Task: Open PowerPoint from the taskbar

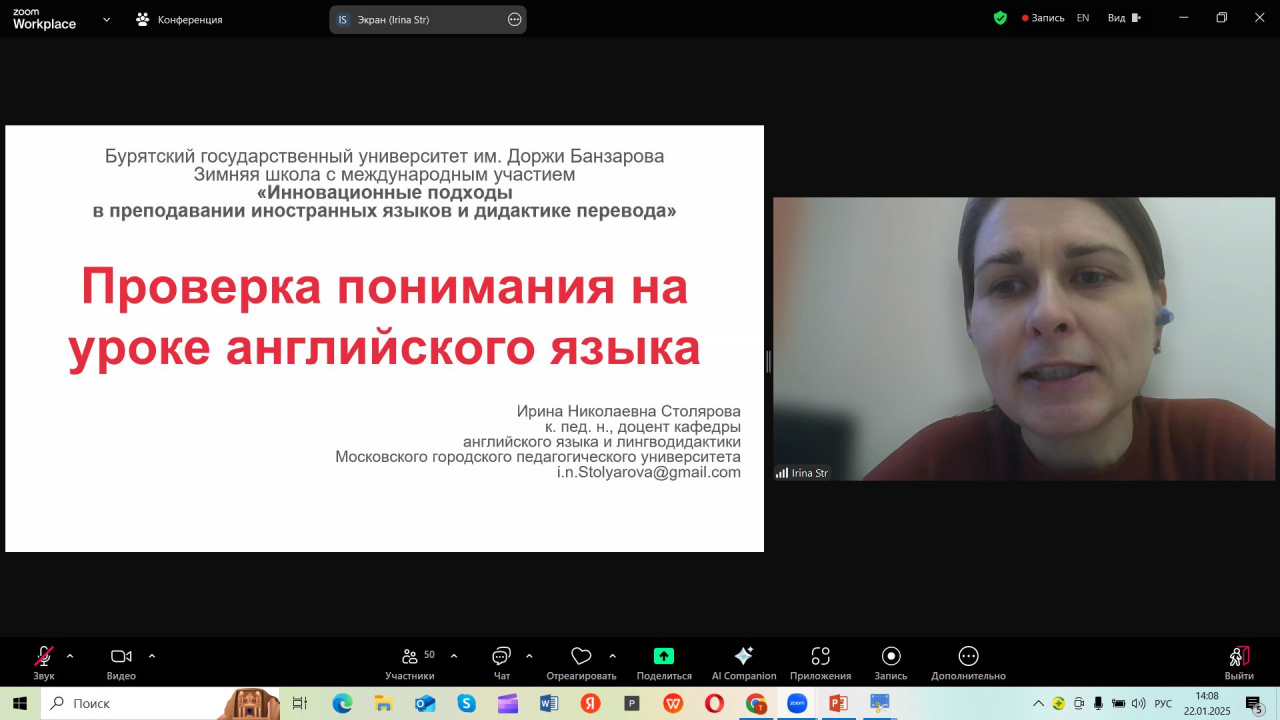Action: 838,704
